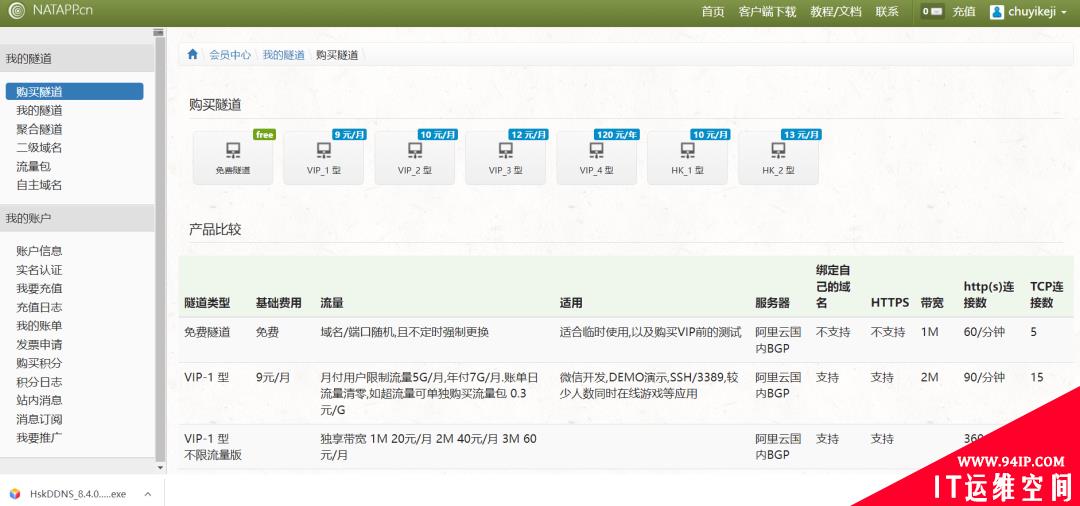The height and width of the screenshot is (506, 1080).
Task: Choose the VIP_2 型 tunnel card
Action: coord(415,158)
